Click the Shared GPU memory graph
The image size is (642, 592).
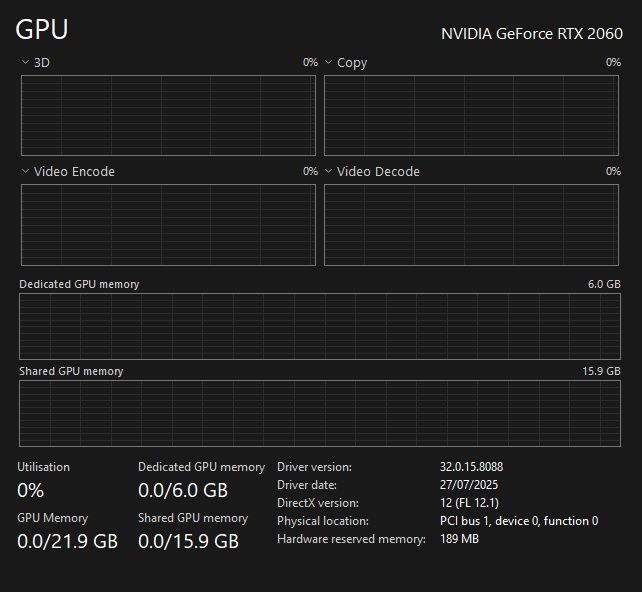click(x=320, y=413)
